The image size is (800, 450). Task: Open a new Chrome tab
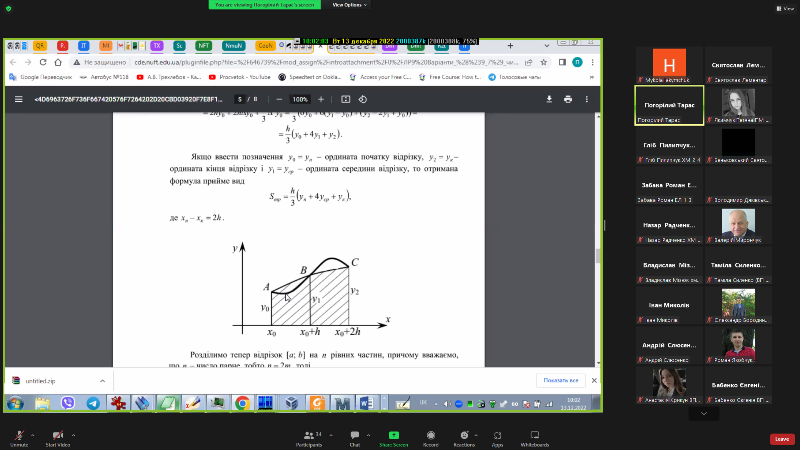click(x=510, y=46)
